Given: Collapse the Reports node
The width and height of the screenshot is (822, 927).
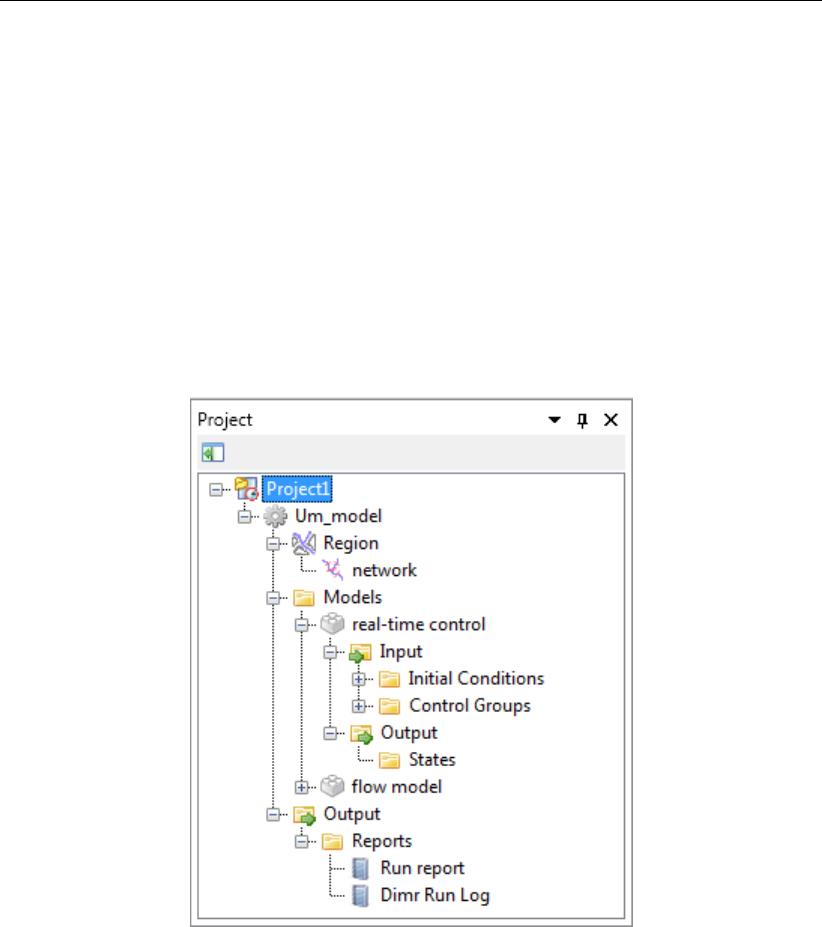Looking at the screenshot, I should click(302, 841).
